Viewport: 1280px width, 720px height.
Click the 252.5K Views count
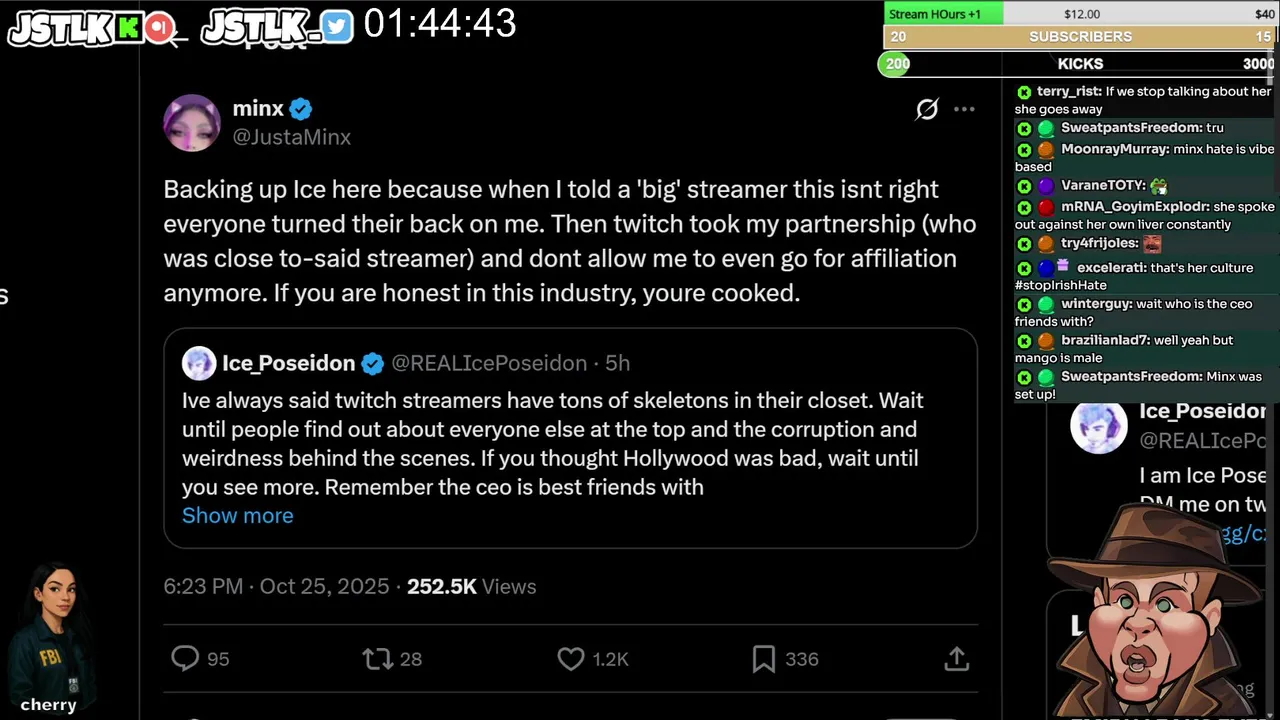471,587
